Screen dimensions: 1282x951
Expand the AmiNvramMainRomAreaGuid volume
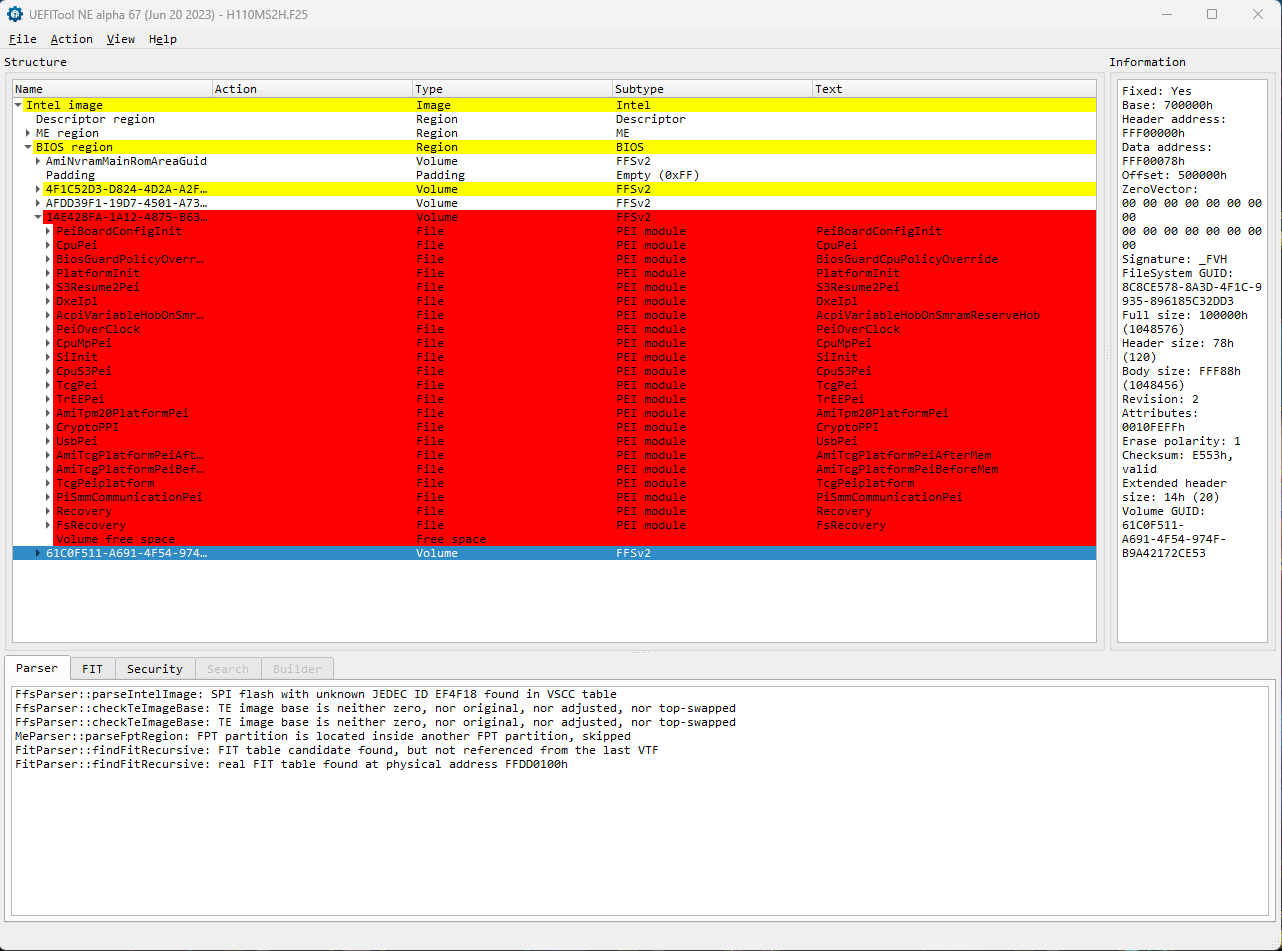[38, 161]
